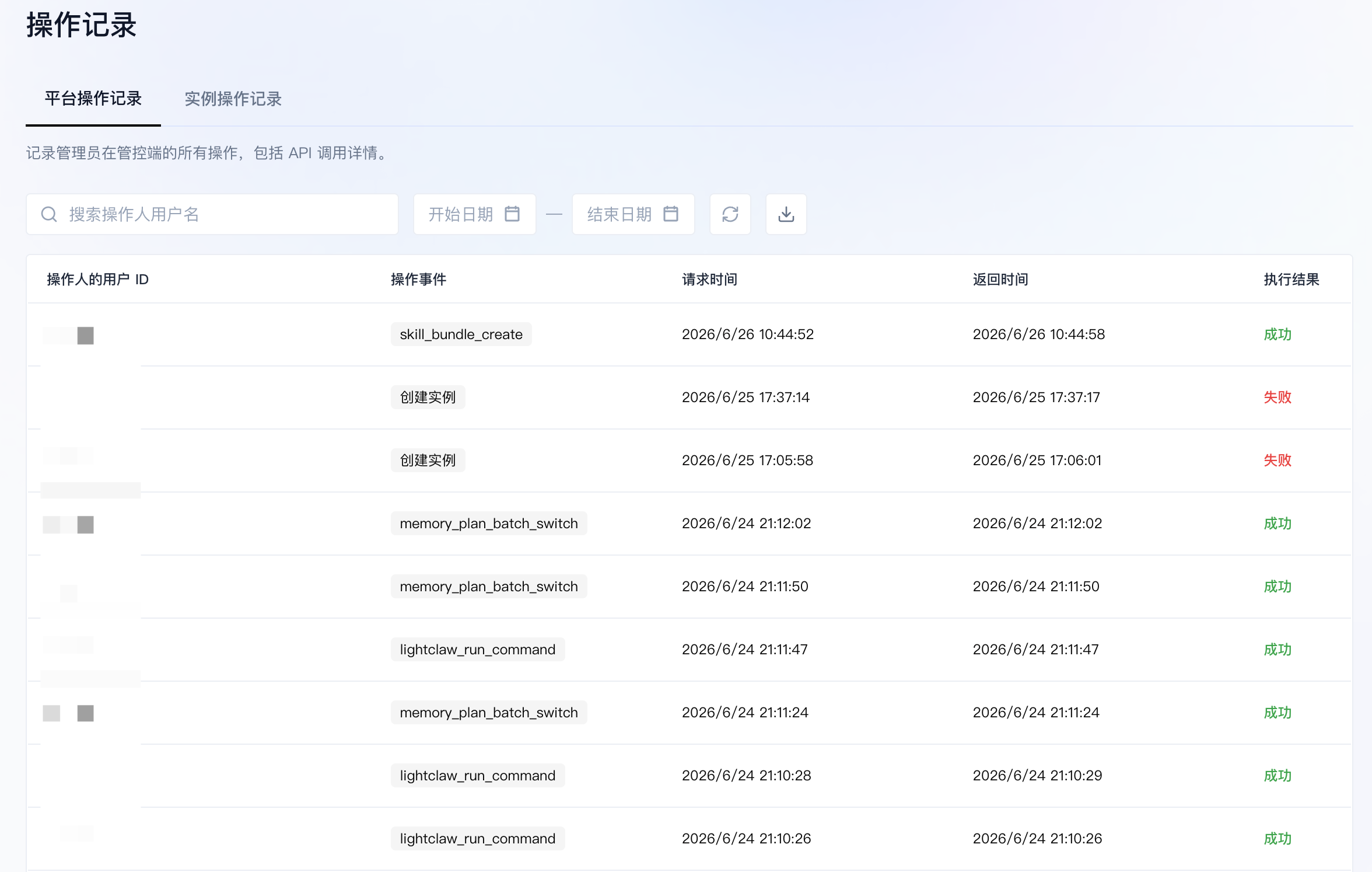Click request time 2026/6/26 10:44:52
This screenshot has width=1372, height=872.
pyautogui.click(x=747, y=334)
